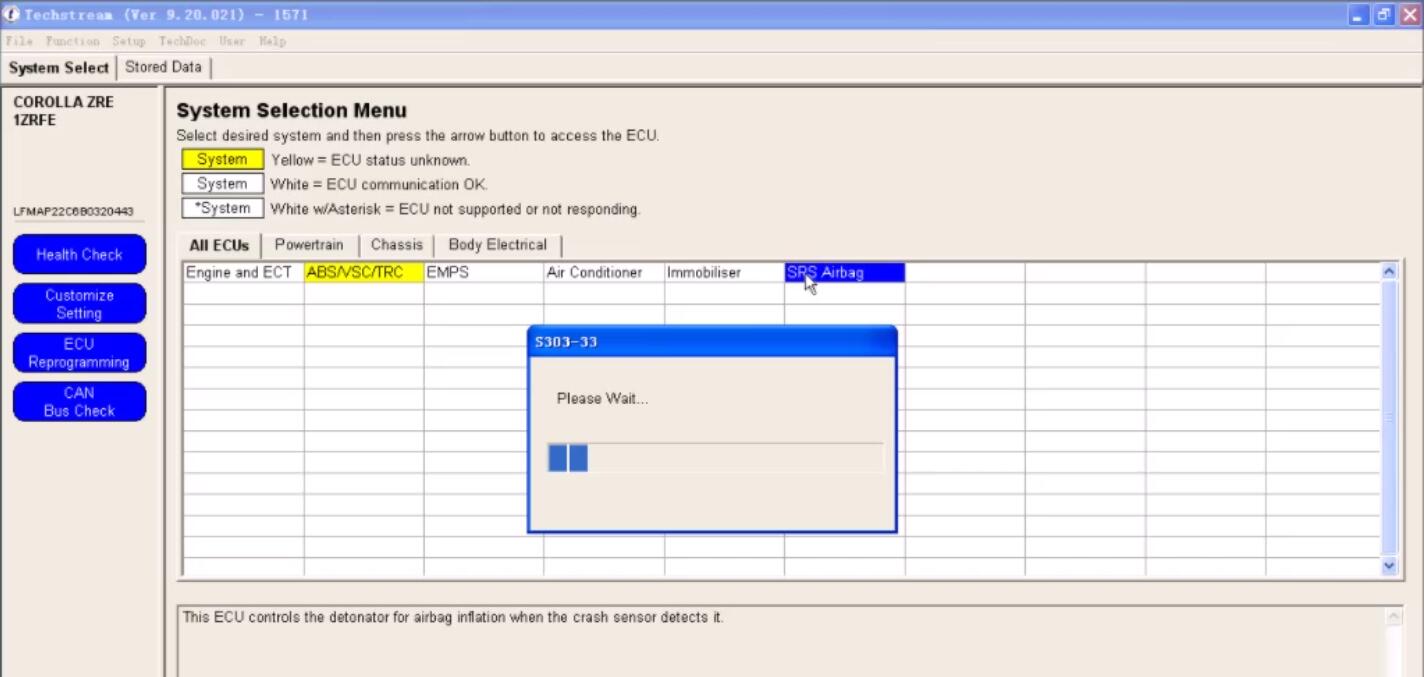
Task: Select the EMPS system cell
Action: tap(484, 273)
